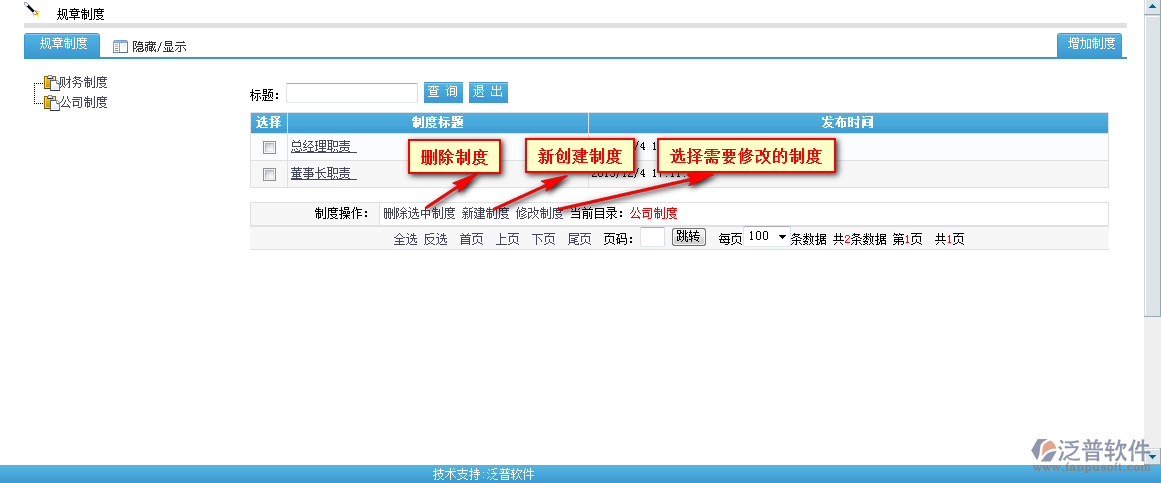Select the 公司制度 tree node

coord(83,102)
